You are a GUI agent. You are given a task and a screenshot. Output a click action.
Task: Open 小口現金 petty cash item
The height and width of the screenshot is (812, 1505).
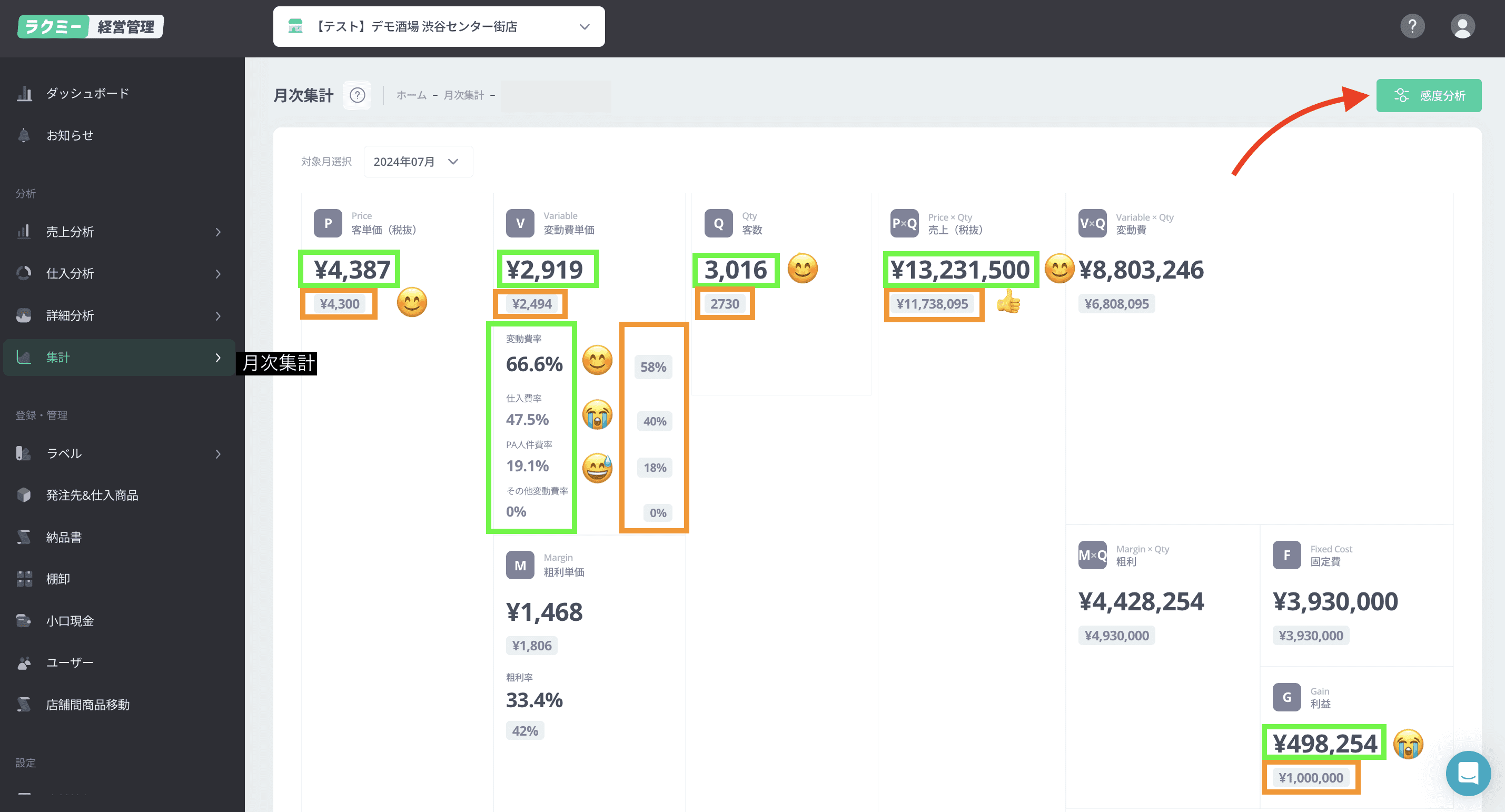pyautogui.click(x=70, y=621)
